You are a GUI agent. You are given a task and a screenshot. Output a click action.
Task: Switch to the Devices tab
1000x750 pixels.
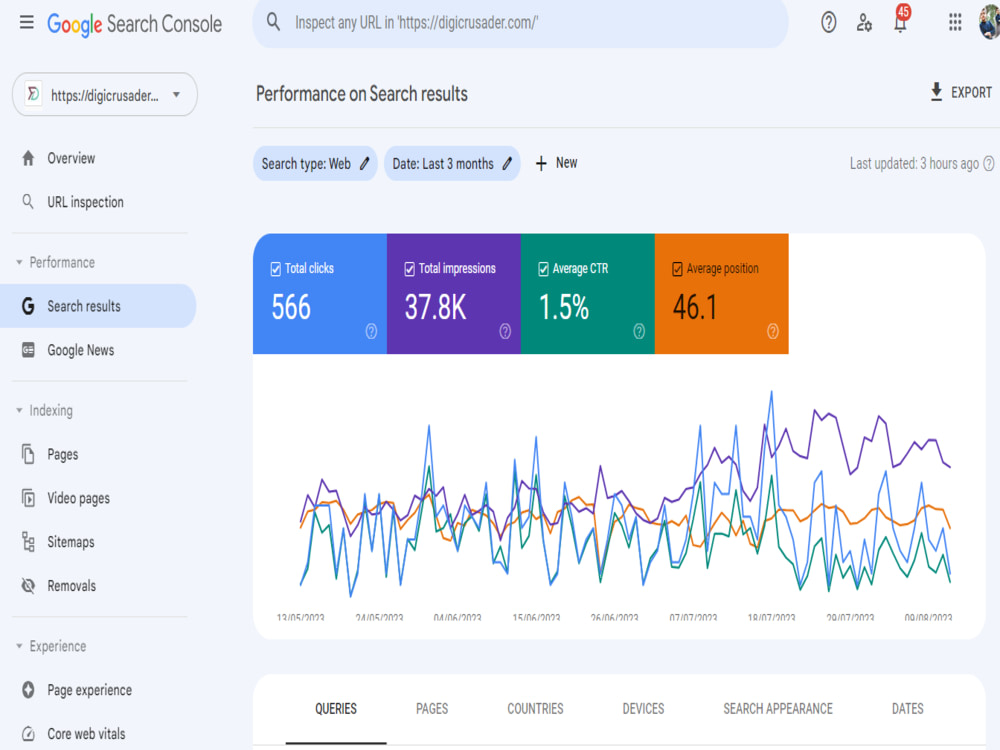point(643,709)
